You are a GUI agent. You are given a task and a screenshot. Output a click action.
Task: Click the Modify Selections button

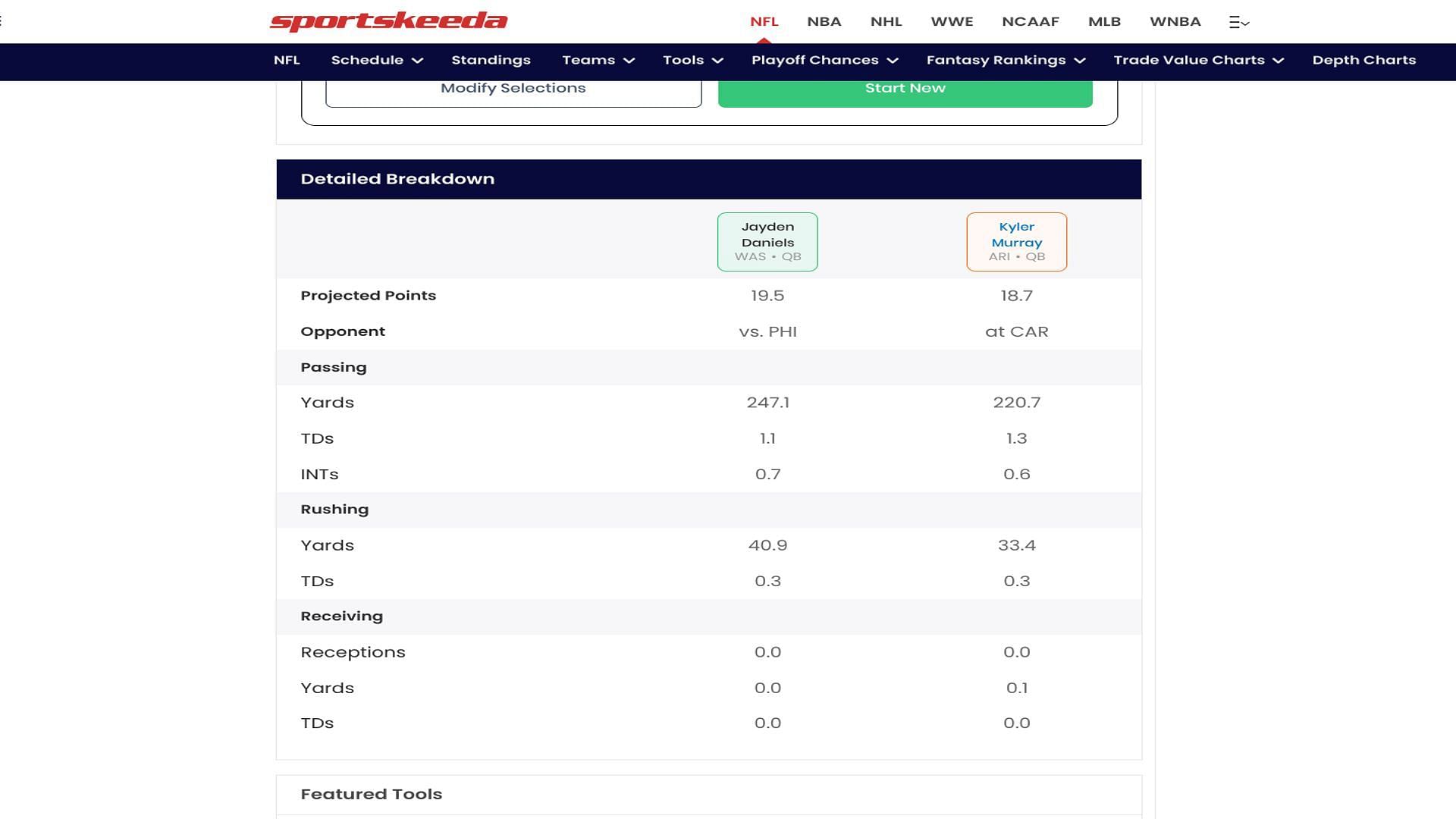point(513,90)
